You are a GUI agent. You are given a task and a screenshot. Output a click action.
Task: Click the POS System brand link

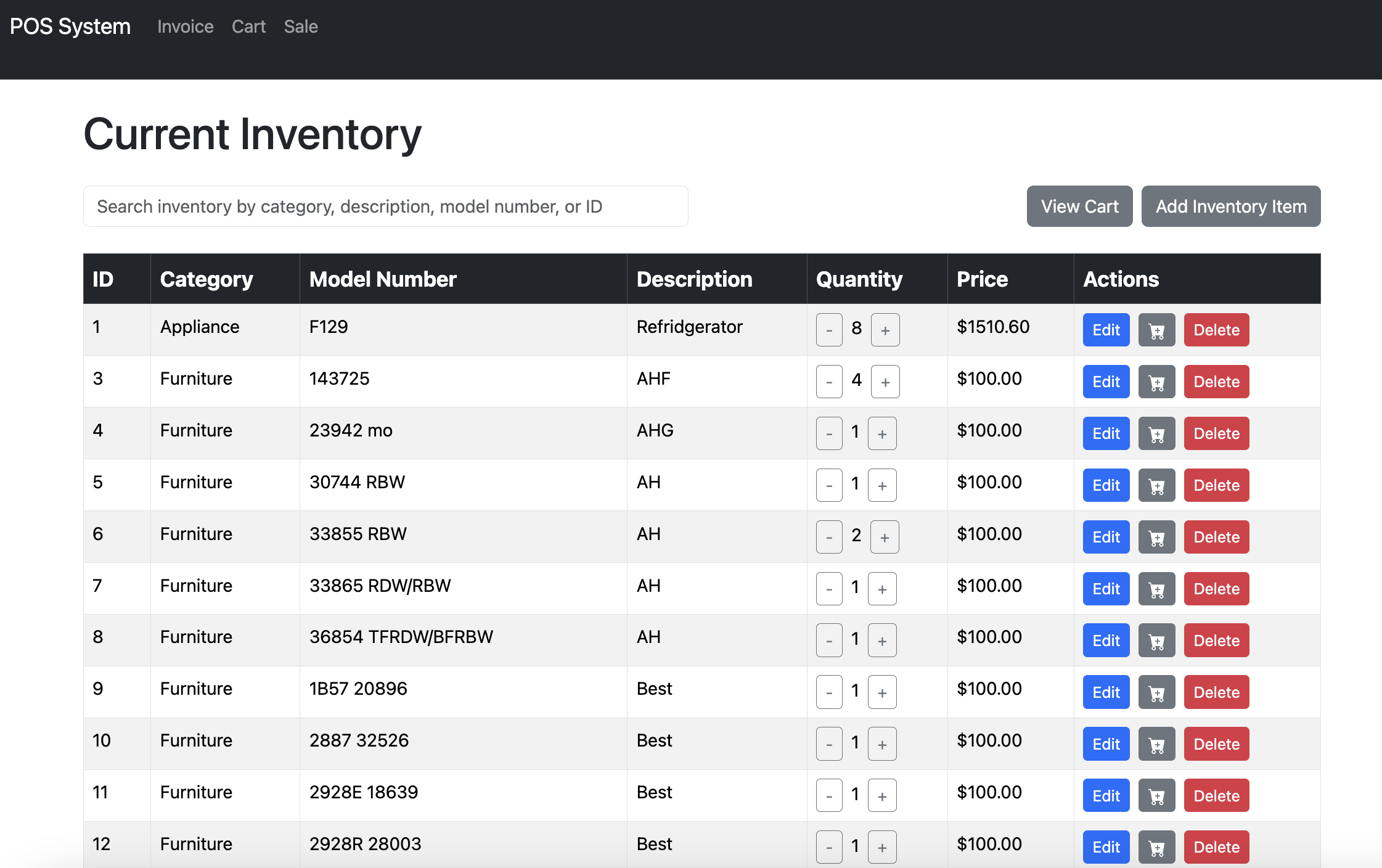[x=70, y=27]
